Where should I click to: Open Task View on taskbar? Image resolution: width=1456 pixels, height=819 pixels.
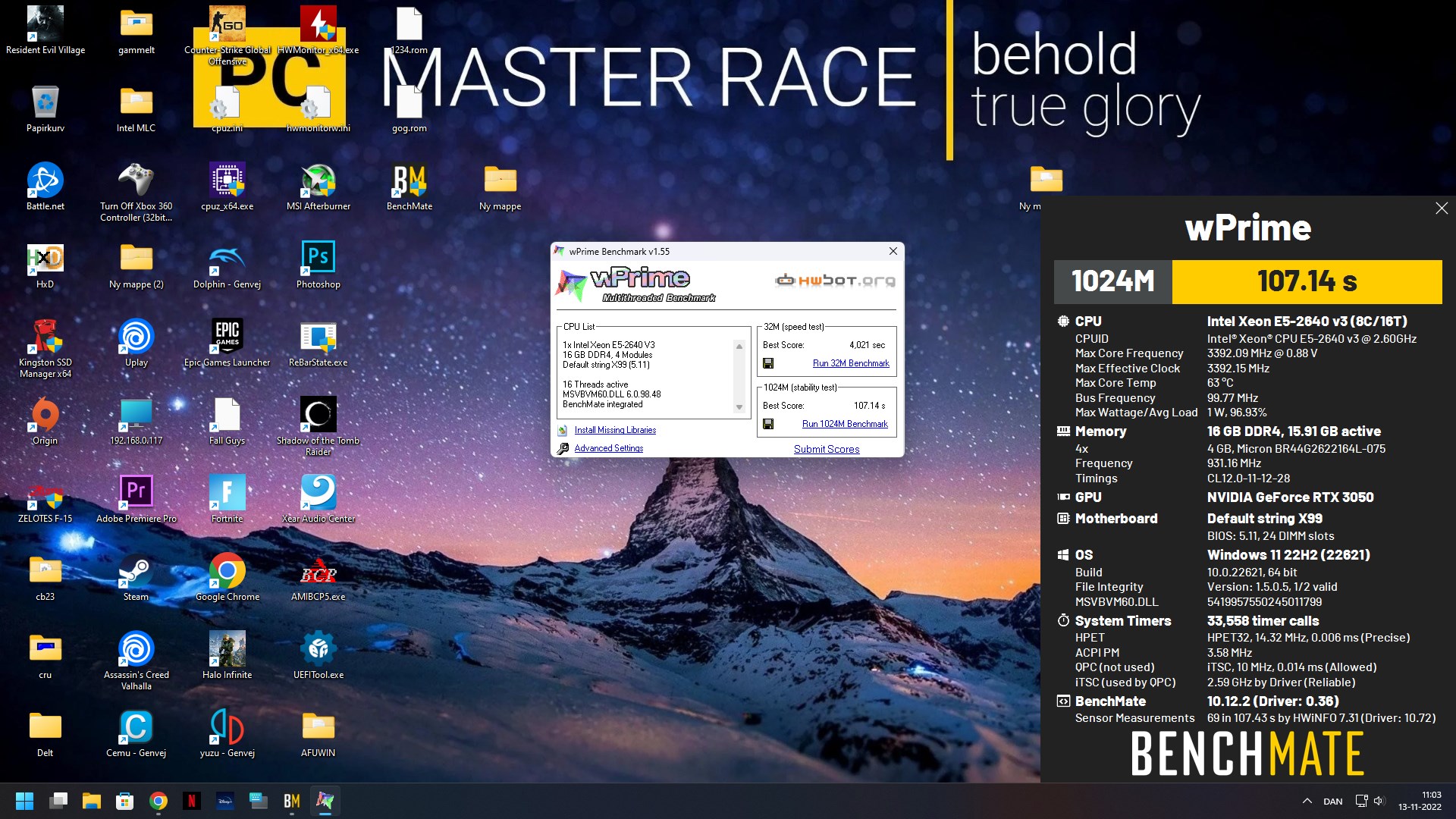pyautogui.click(x=58, y=801)
